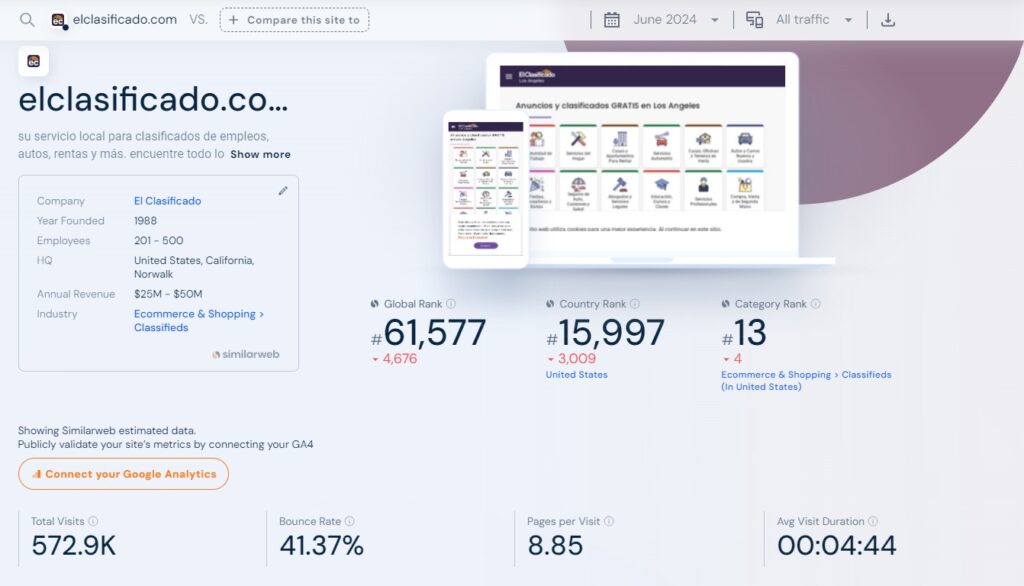Click the icon before Category Rank label
The height and width of the screenshot is (586, 1024).
coord(726,304)
